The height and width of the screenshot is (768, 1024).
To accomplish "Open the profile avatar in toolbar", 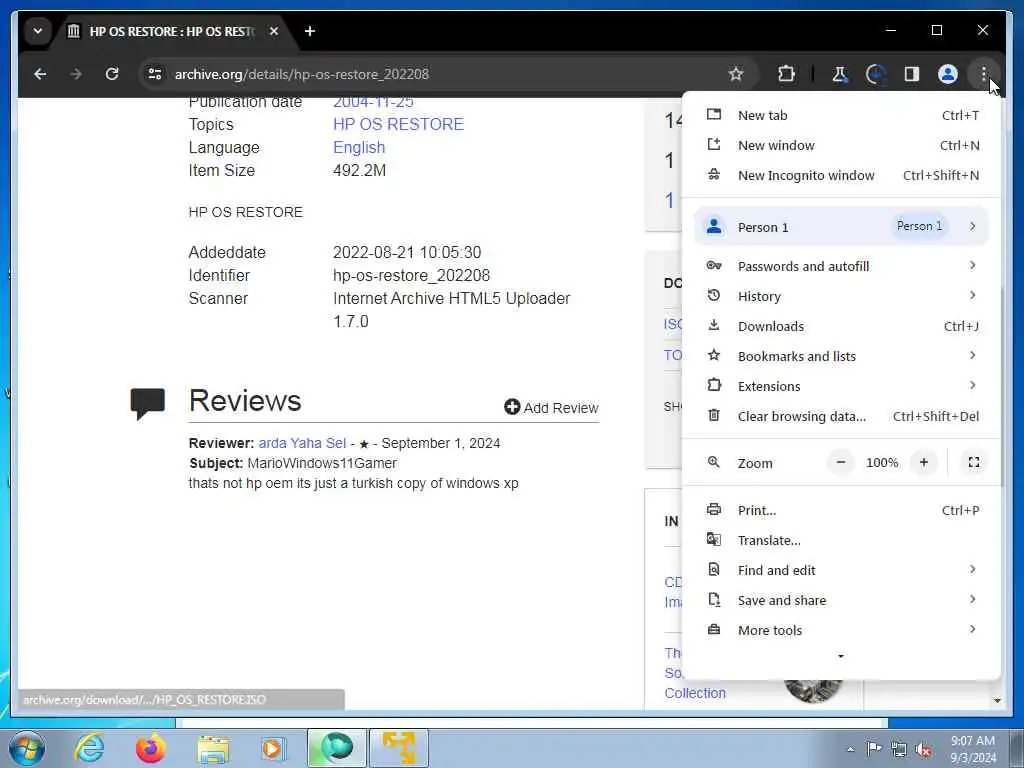I will tap(948, 74).
